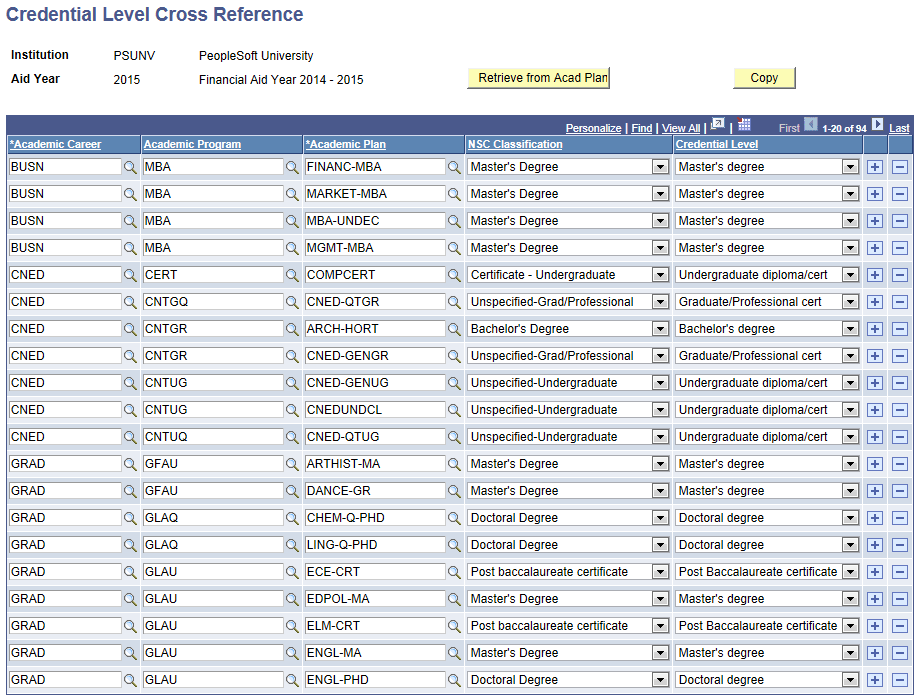Add a new row after MBA-UNDEC

[875, 220]
